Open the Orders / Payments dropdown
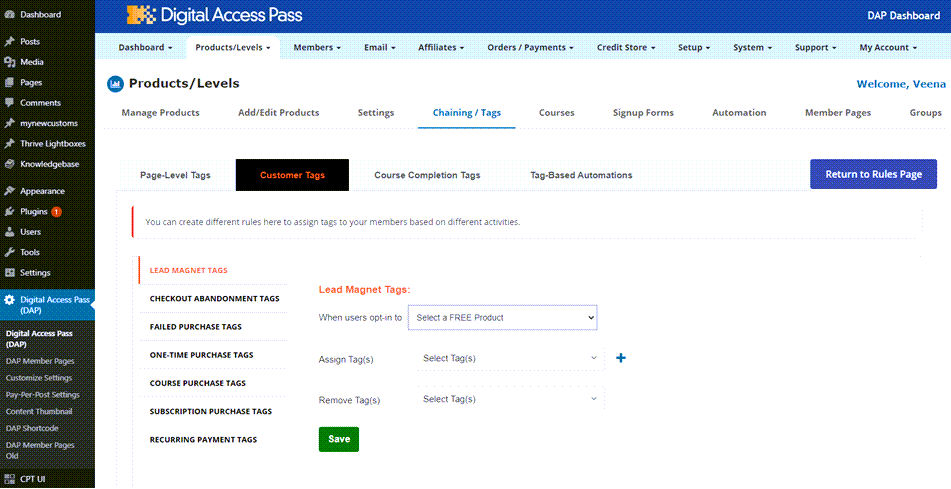This screenshot has width=951, height=489. coord(531,47)
